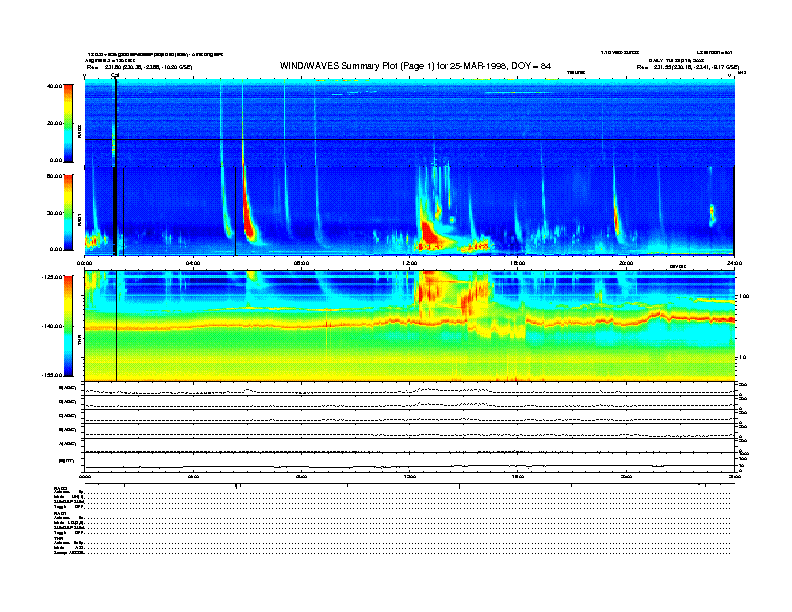The width and height of the screenshot is (792, 612).
Task: Click the red burst near 19:30 in RAD1
Action: tap(616, 220)
